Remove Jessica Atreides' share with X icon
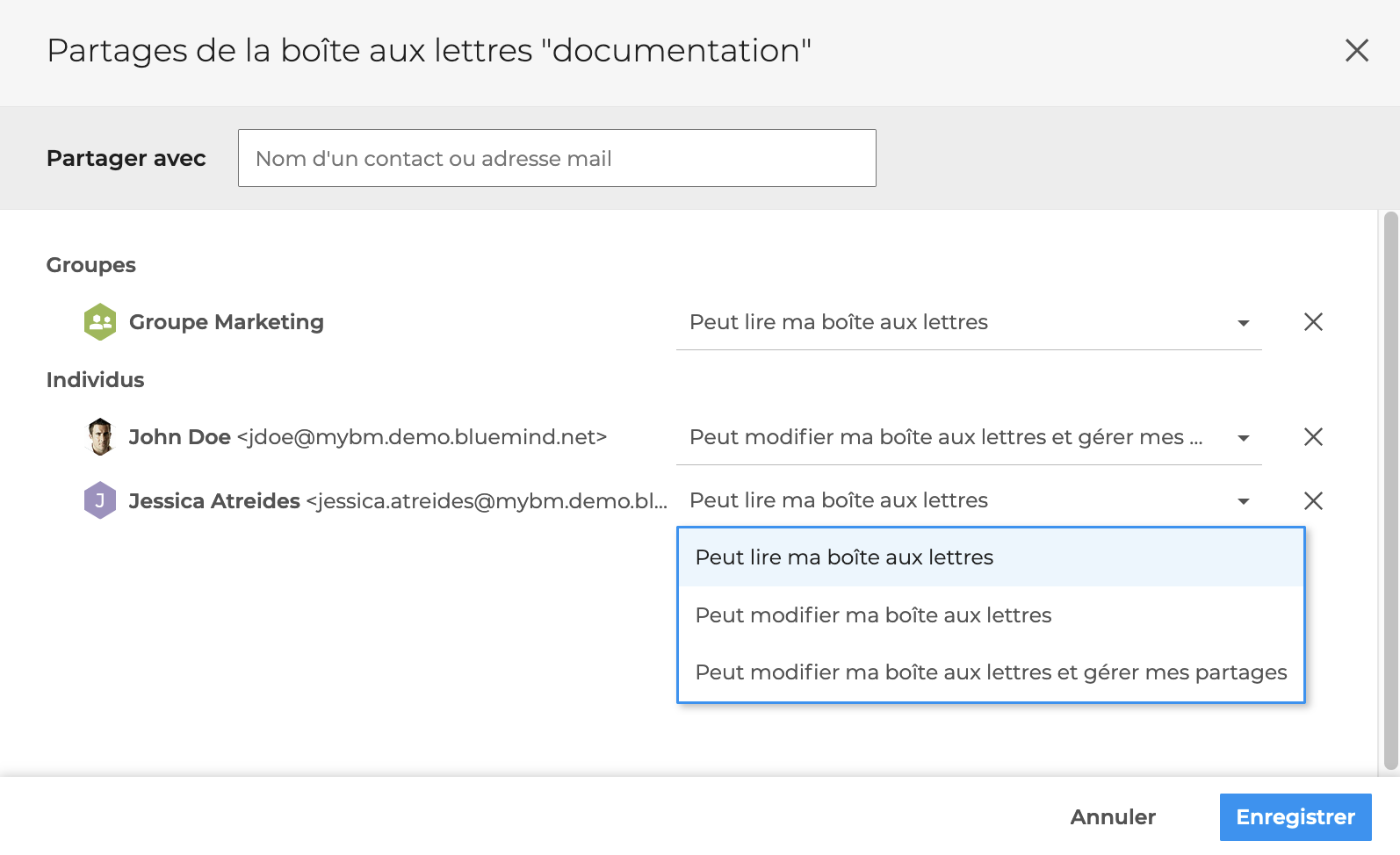The width and height of the screenshot is (1400, 855). coord(1313,500)
